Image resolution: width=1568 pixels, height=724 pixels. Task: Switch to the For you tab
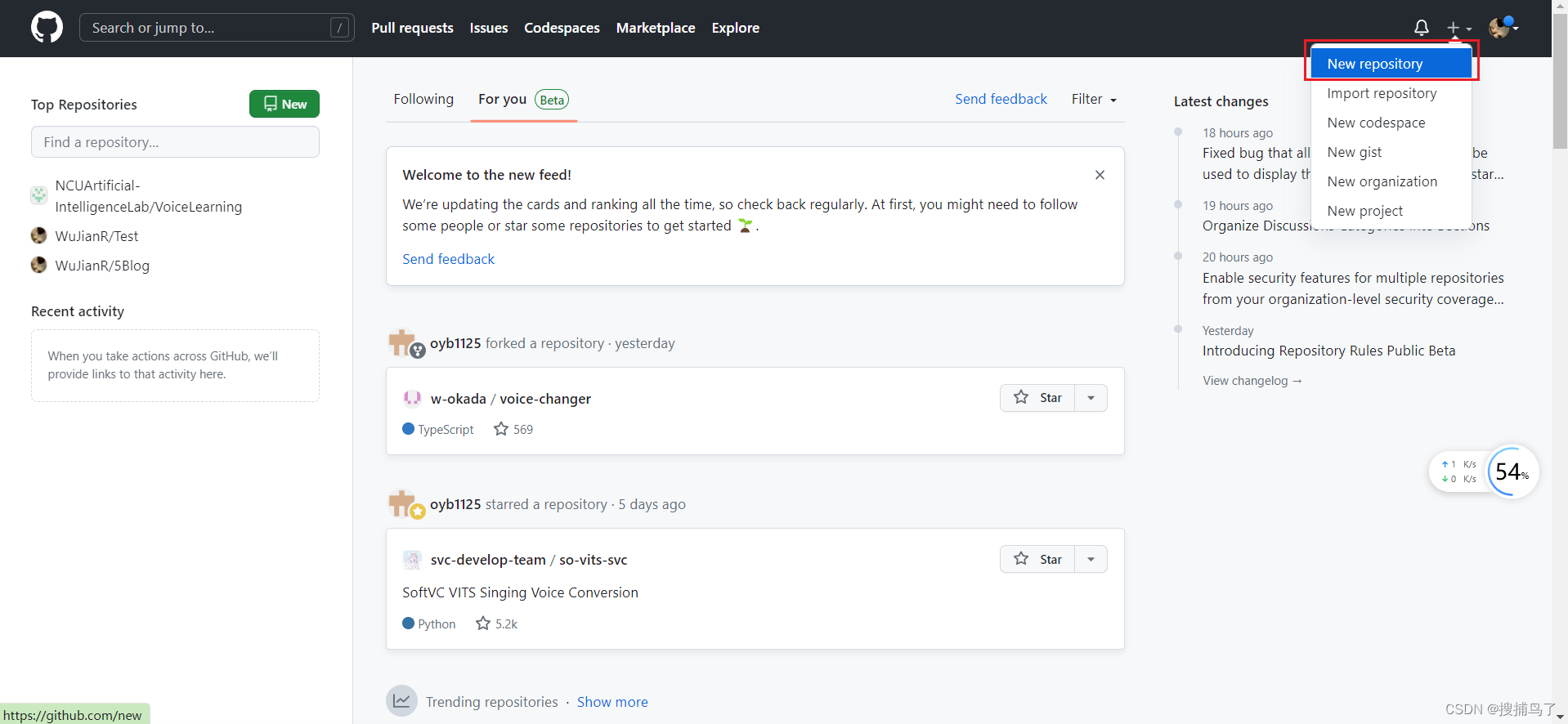tap(523, 99)
